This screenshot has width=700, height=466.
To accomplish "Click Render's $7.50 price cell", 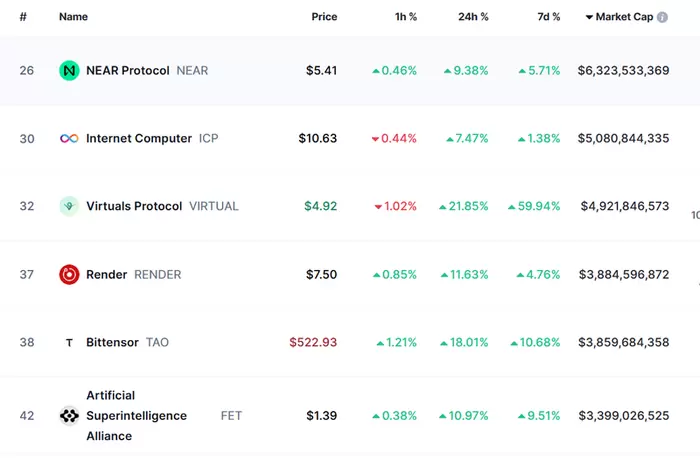I will point(321,274).
